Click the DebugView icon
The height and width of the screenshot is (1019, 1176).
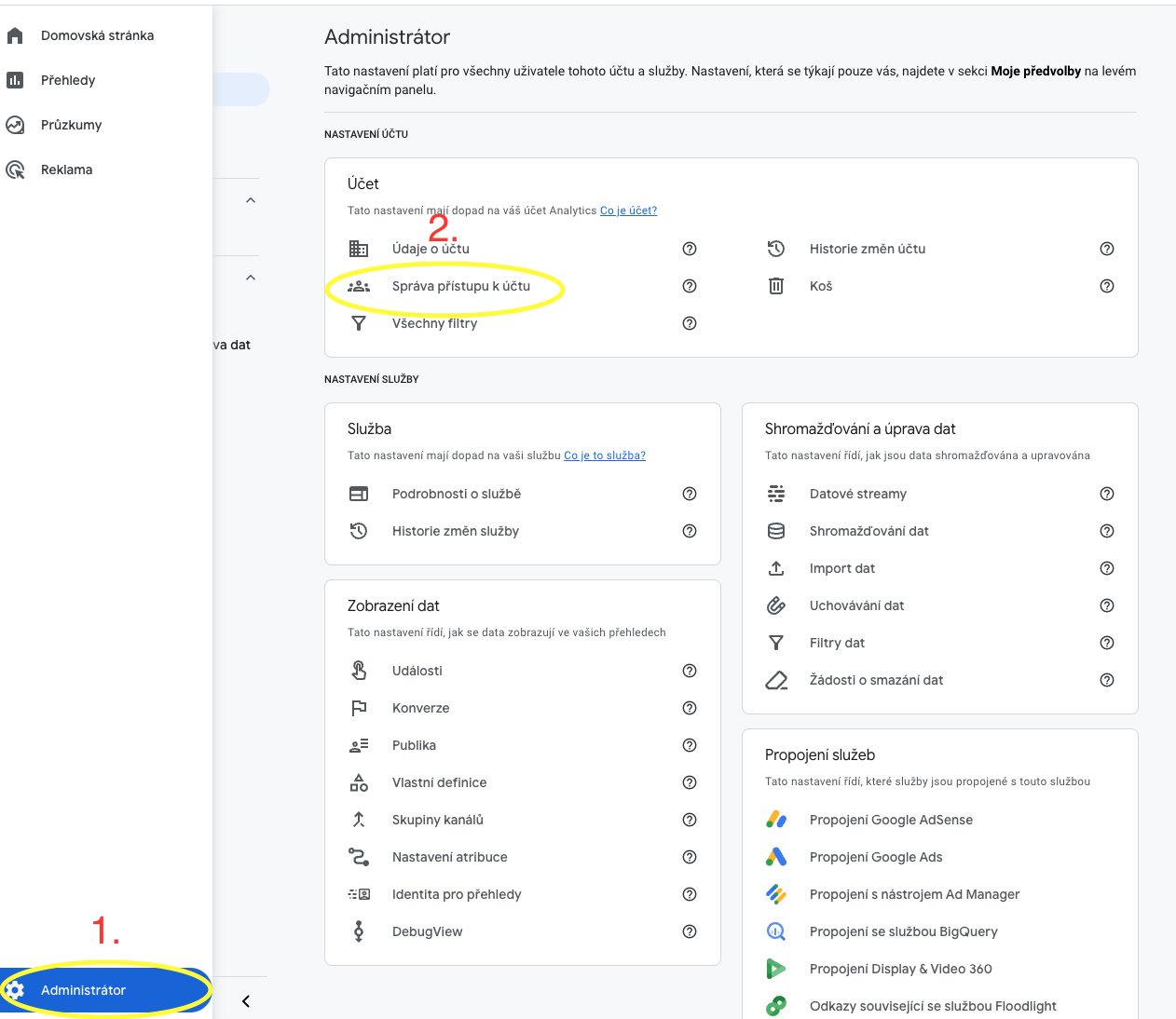[359, 931]
